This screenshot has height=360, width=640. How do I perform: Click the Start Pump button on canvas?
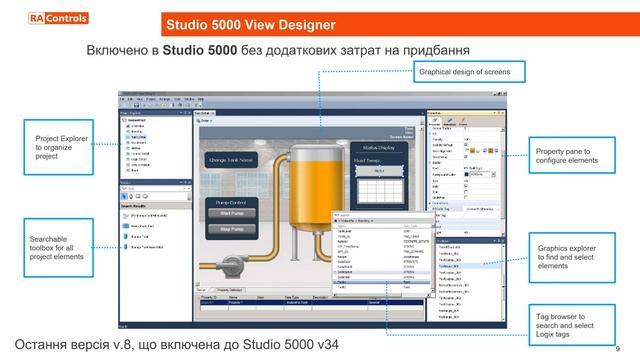coord(232,213)
